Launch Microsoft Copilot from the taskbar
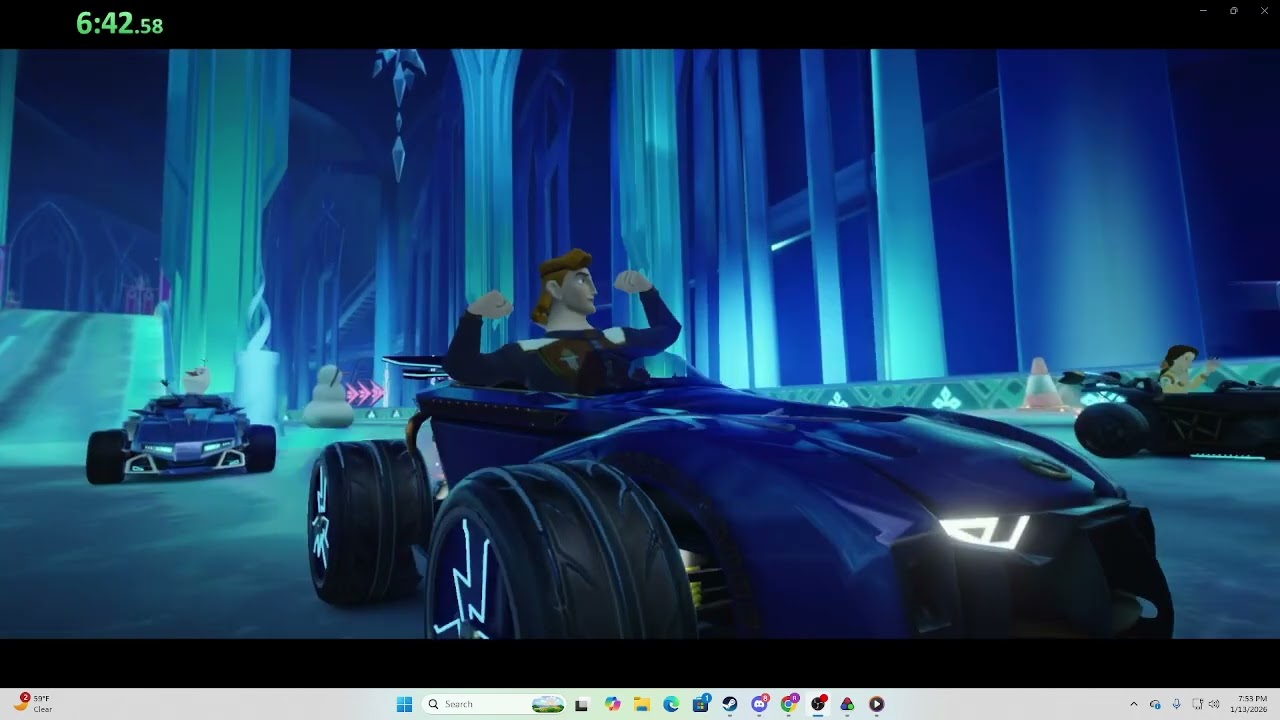 [612, 704]
